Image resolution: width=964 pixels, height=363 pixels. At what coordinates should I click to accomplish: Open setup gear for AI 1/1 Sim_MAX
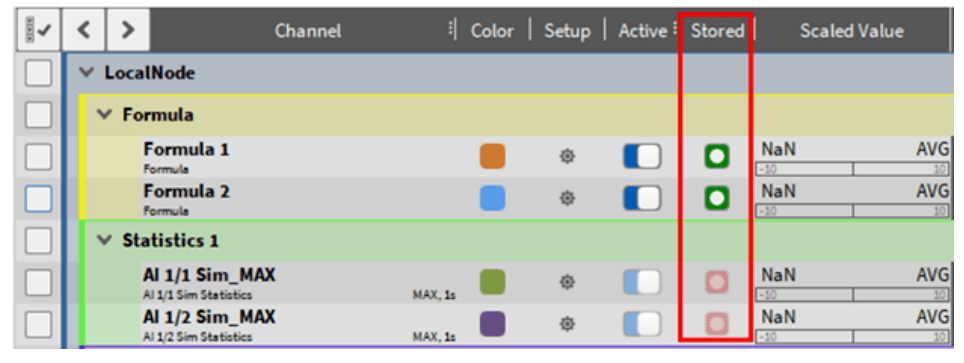tap(566, 282)
